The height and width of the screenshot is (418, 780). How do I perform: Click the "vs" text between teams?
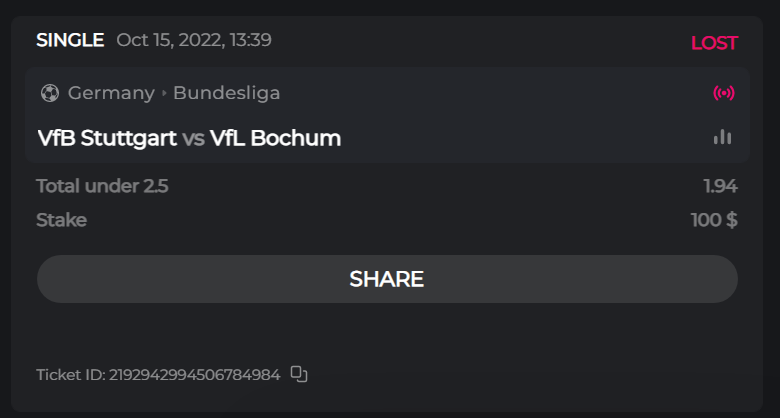[193, 138]
